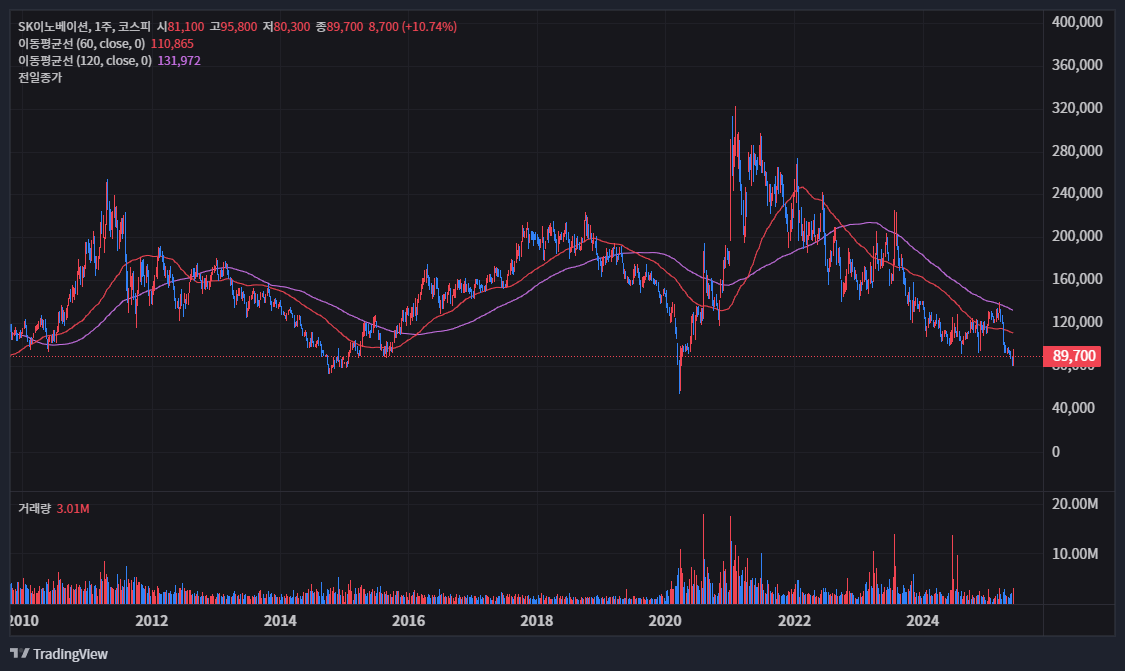Click the 2024 time axis label
This screenshot has height=671, width=1125.
[x=923, y=621]
